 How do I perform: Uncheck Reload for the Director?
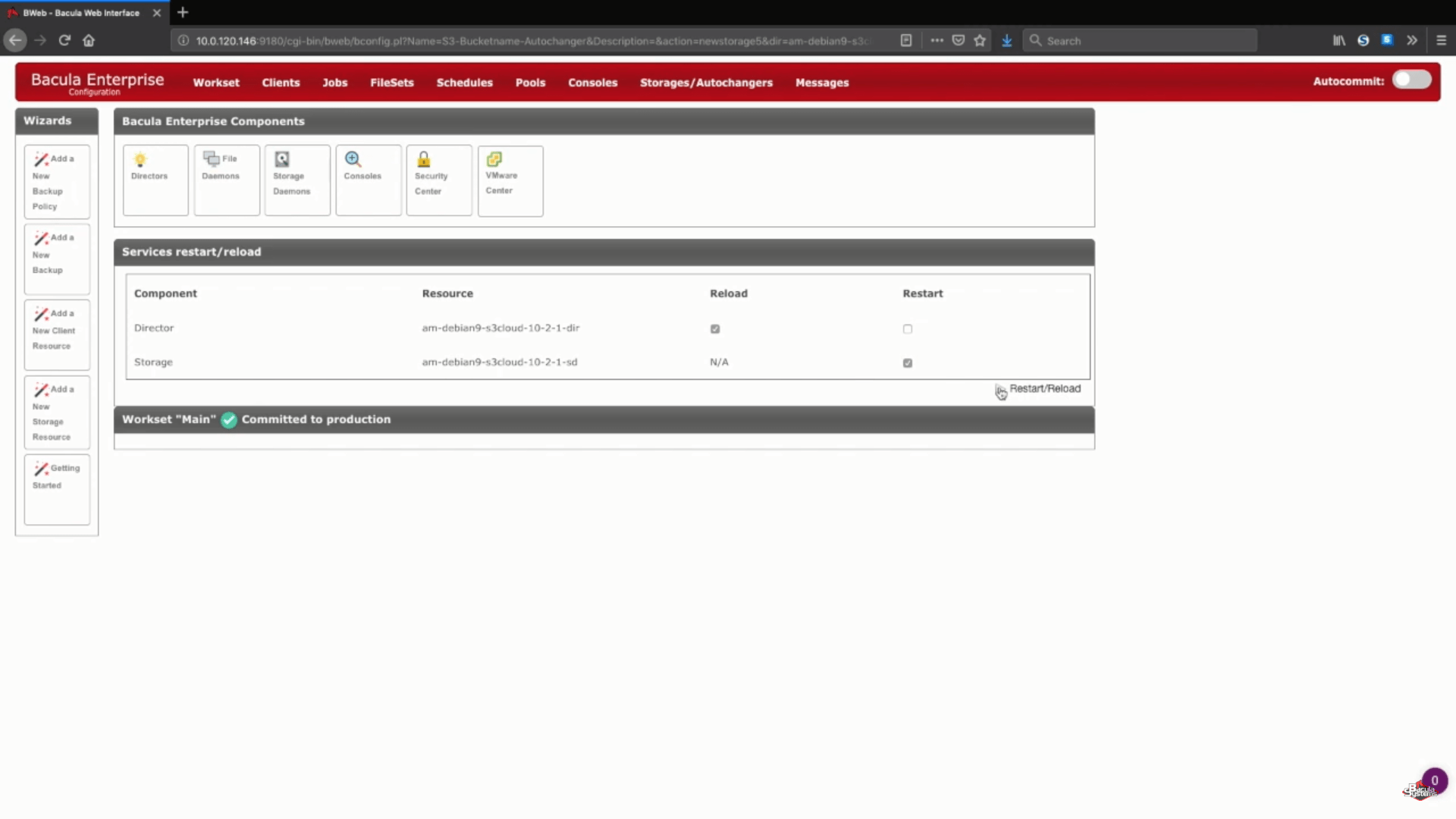pyautogui.click(x=715, y=329)
